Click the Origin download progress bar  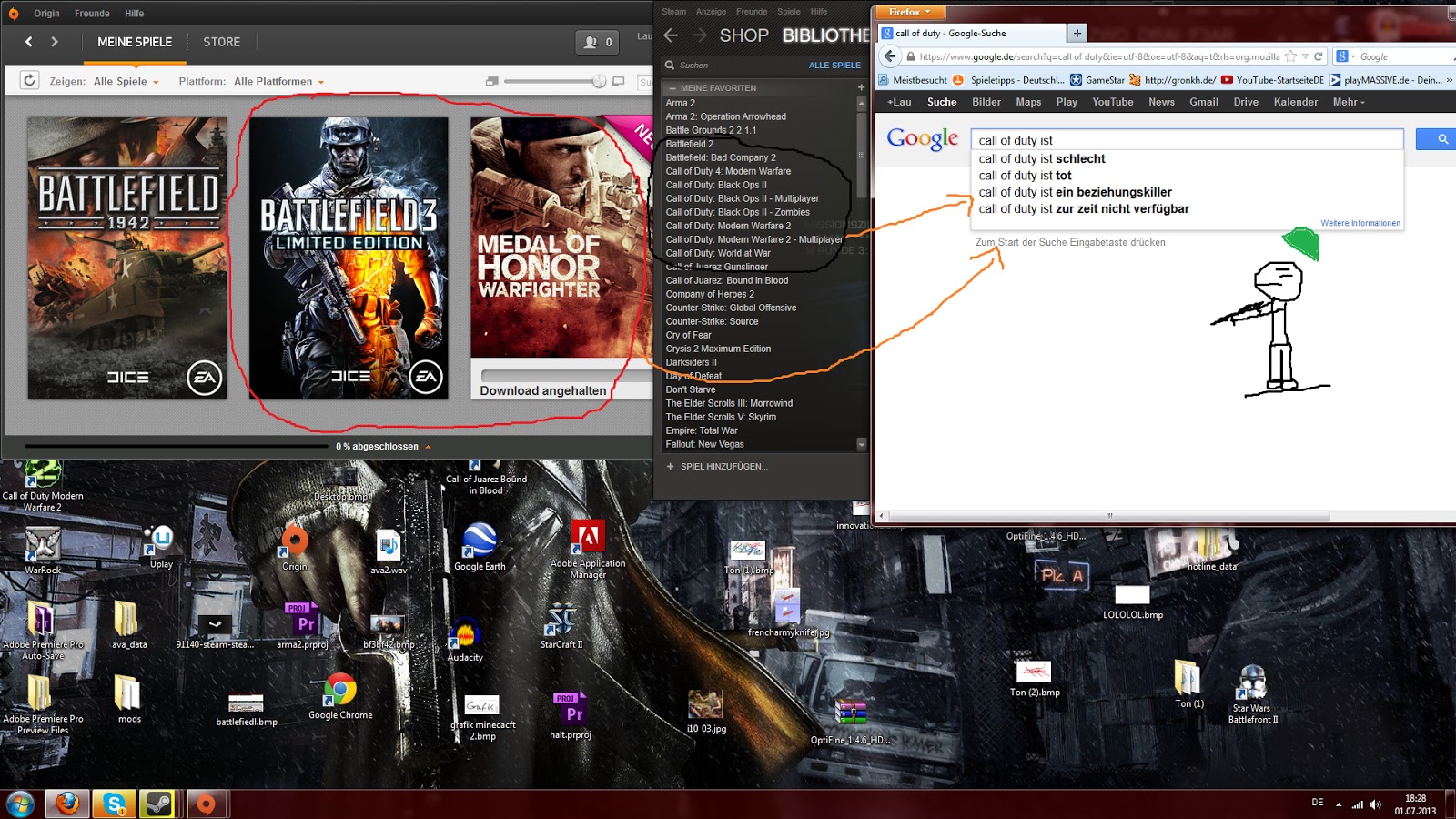tap(176, 447)
